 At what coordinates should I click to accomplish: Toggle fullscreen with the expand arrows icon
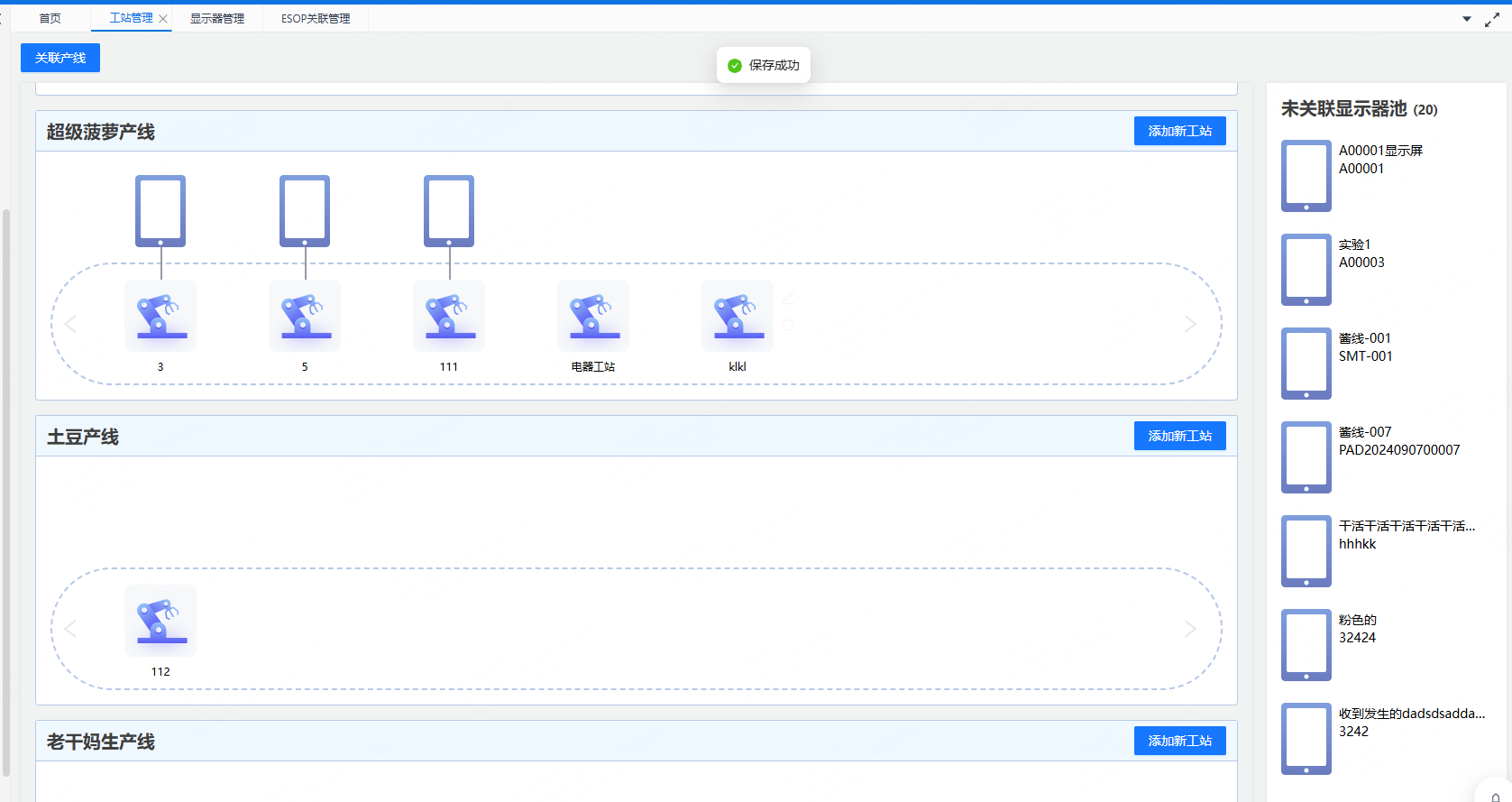(1492, 19)
